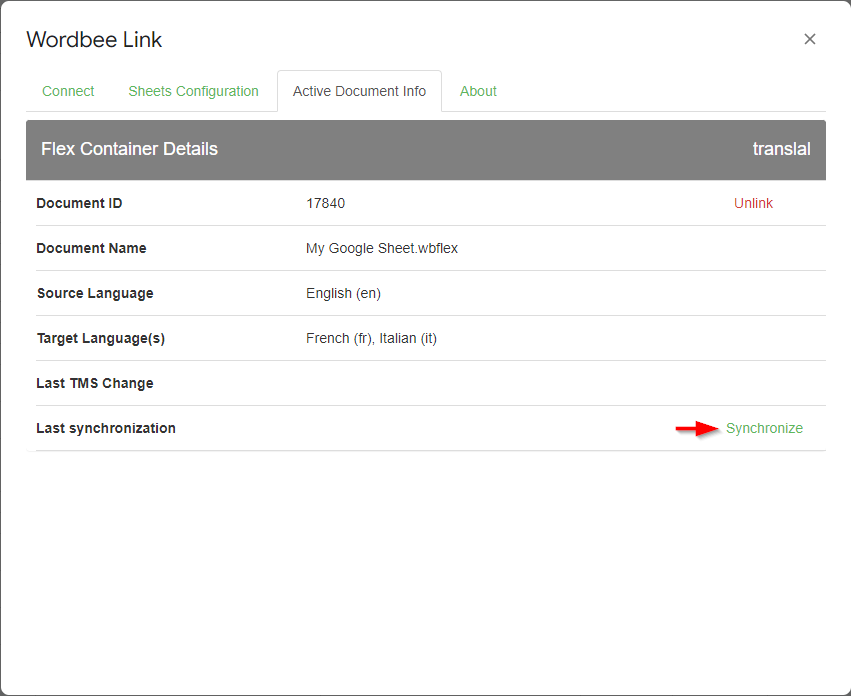
Task: Open the Sheets Configuration tab
Action: click(x=193, y=91)
